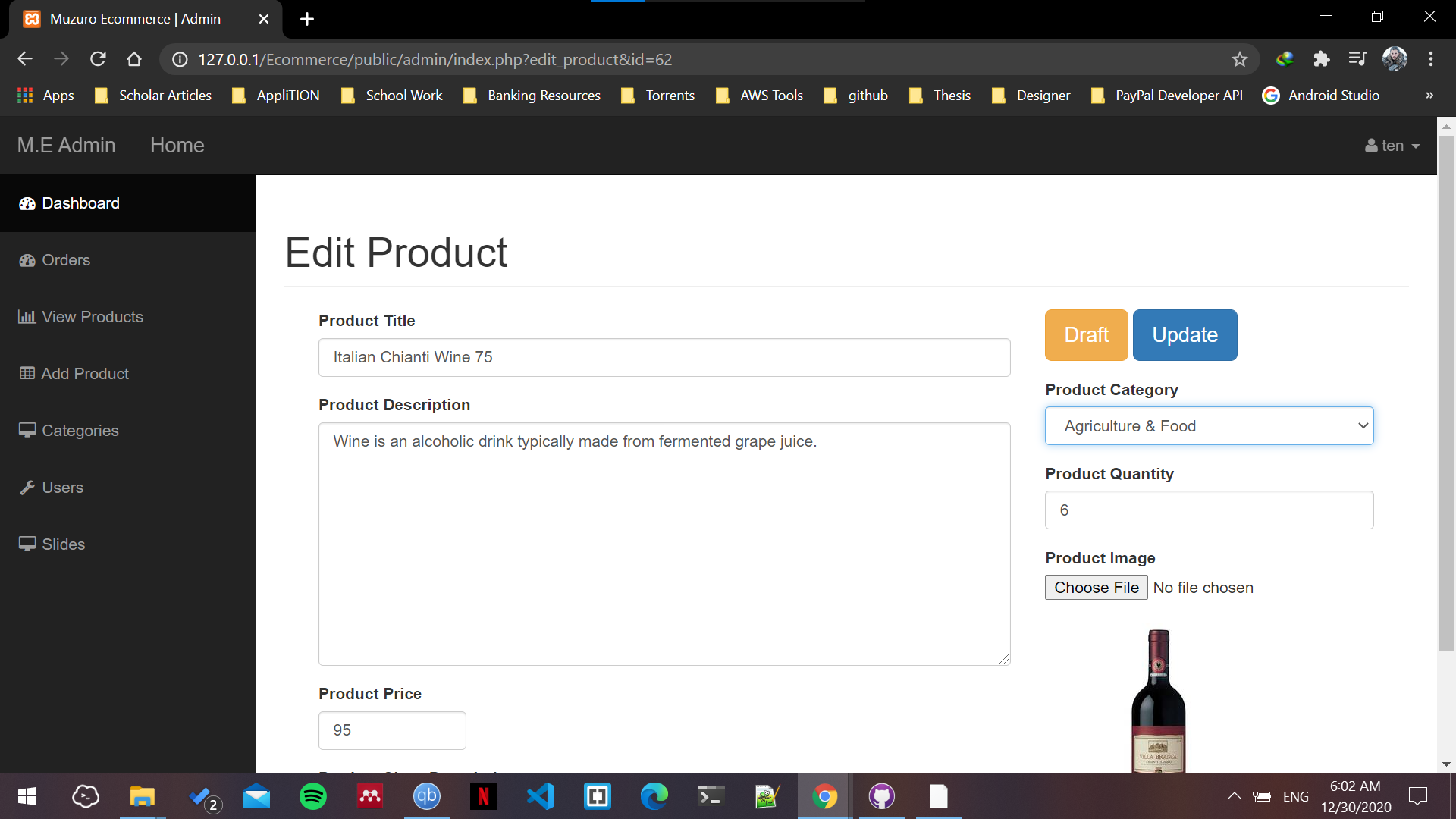The height and width of the screenshot is (819, 1456).
Task: Reload the page with the refresh icon
Action: (98, 59)
